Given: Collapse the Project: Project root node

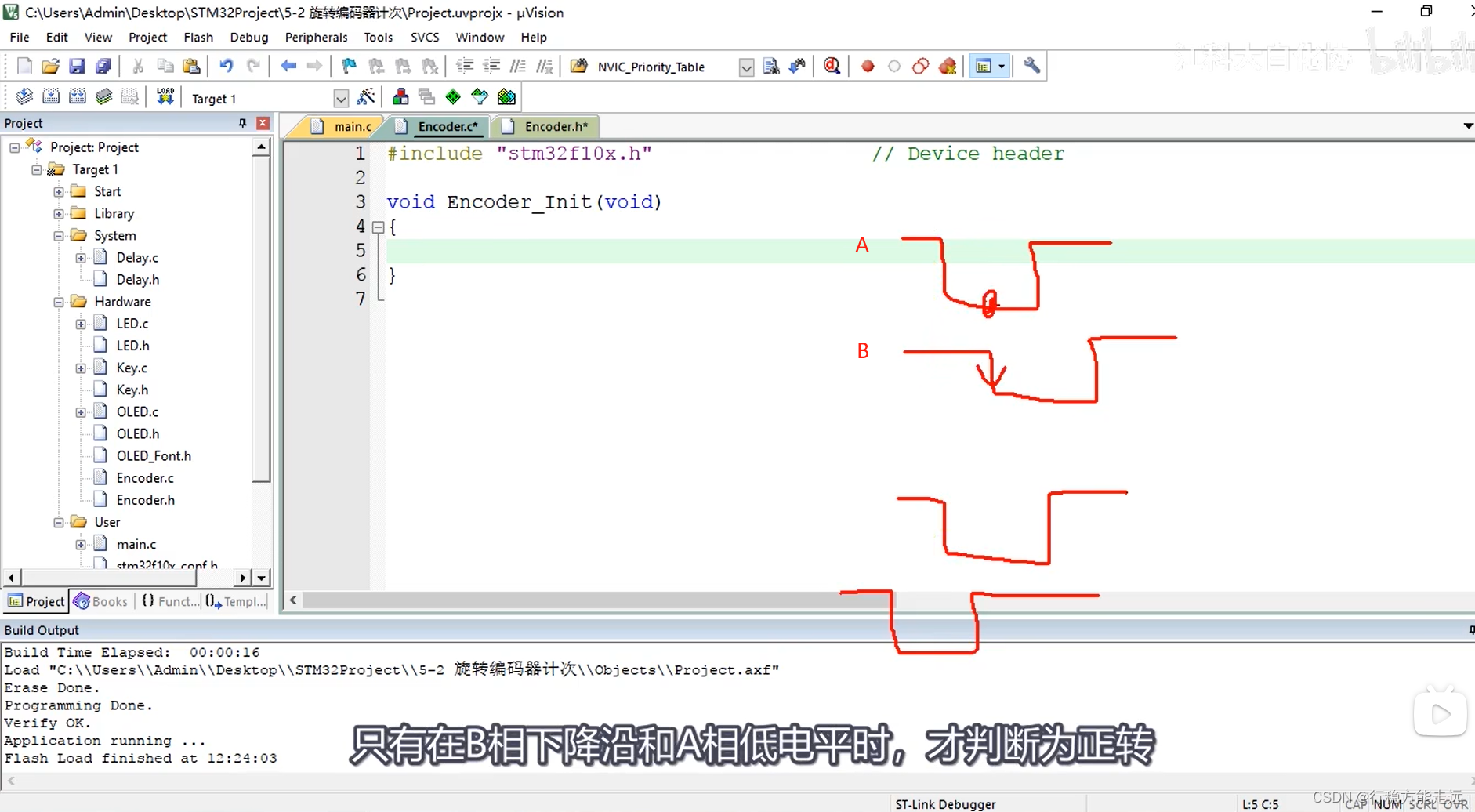Looking at the screenshot, I should tap(14, 147).
